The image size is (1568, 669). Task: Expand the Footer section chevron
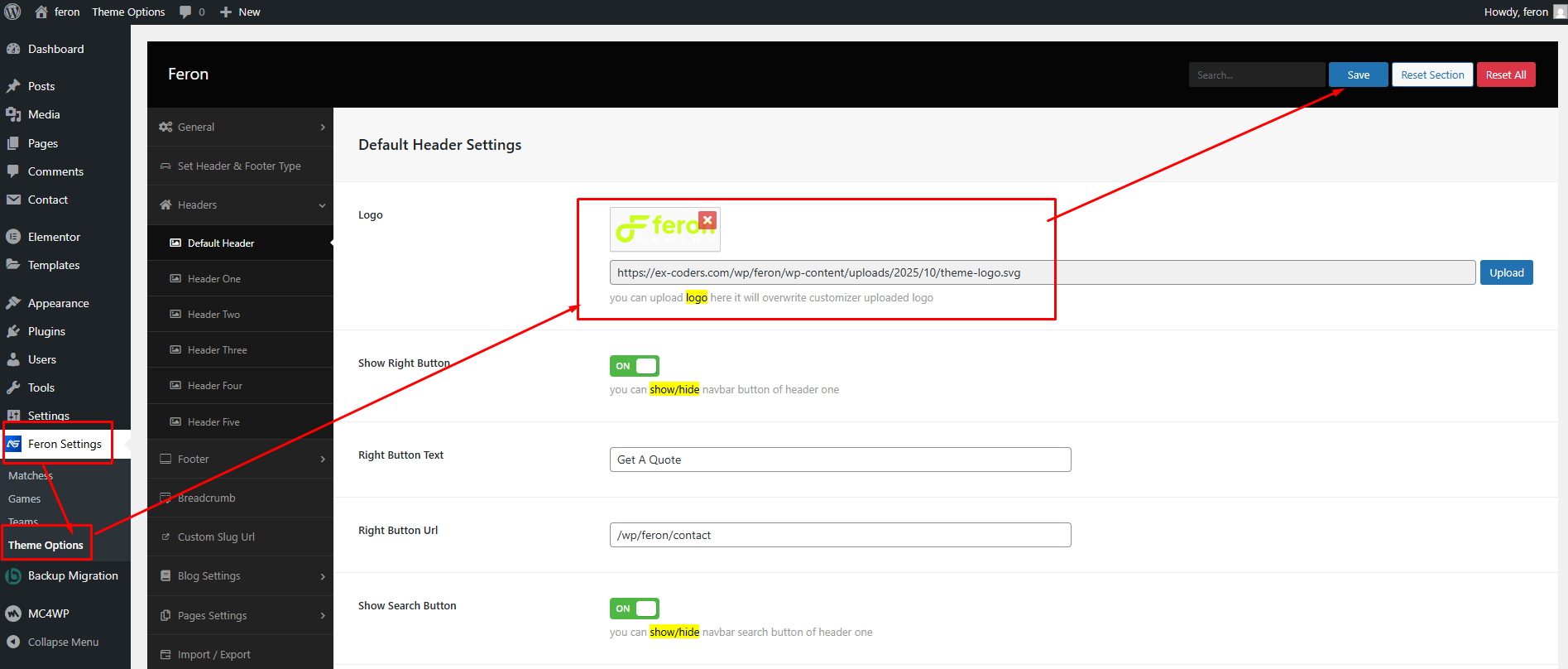(322, 460)
